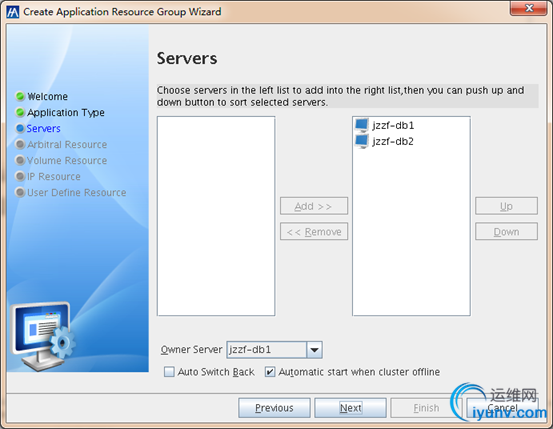Cancel the wizard
The height and width of the screenshot is (429, 553).
tap(503, 408)
